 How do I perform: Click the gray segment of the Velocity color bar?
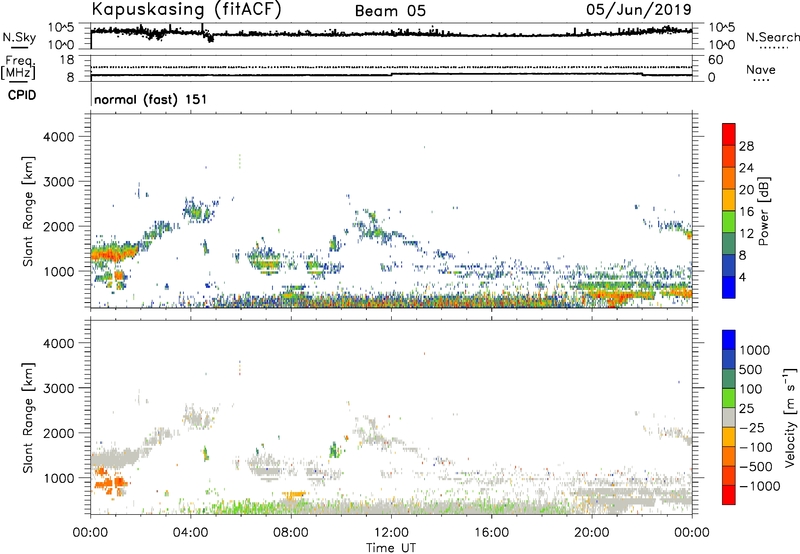coord(729,417)
